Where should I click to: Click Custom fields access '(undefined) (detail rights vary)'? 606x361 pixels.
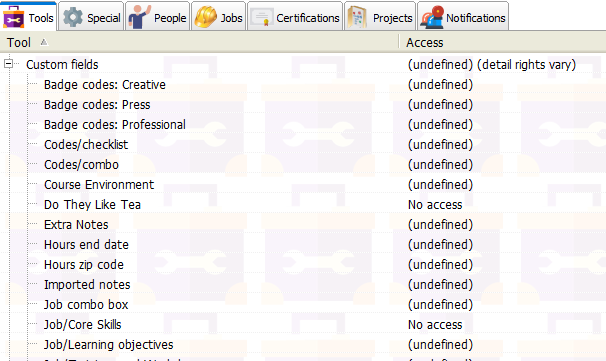(x=492, y=65)
